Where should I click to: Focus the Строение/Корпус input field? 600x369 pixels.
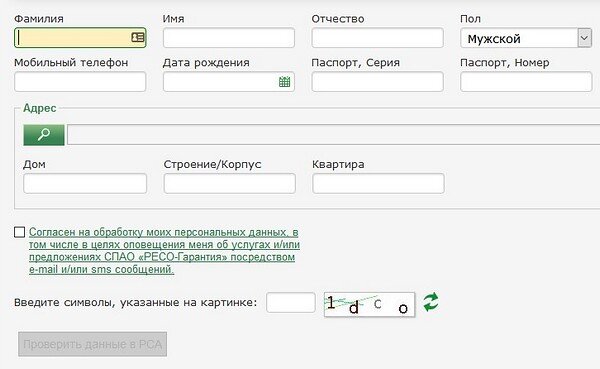[x=230, y=183]
